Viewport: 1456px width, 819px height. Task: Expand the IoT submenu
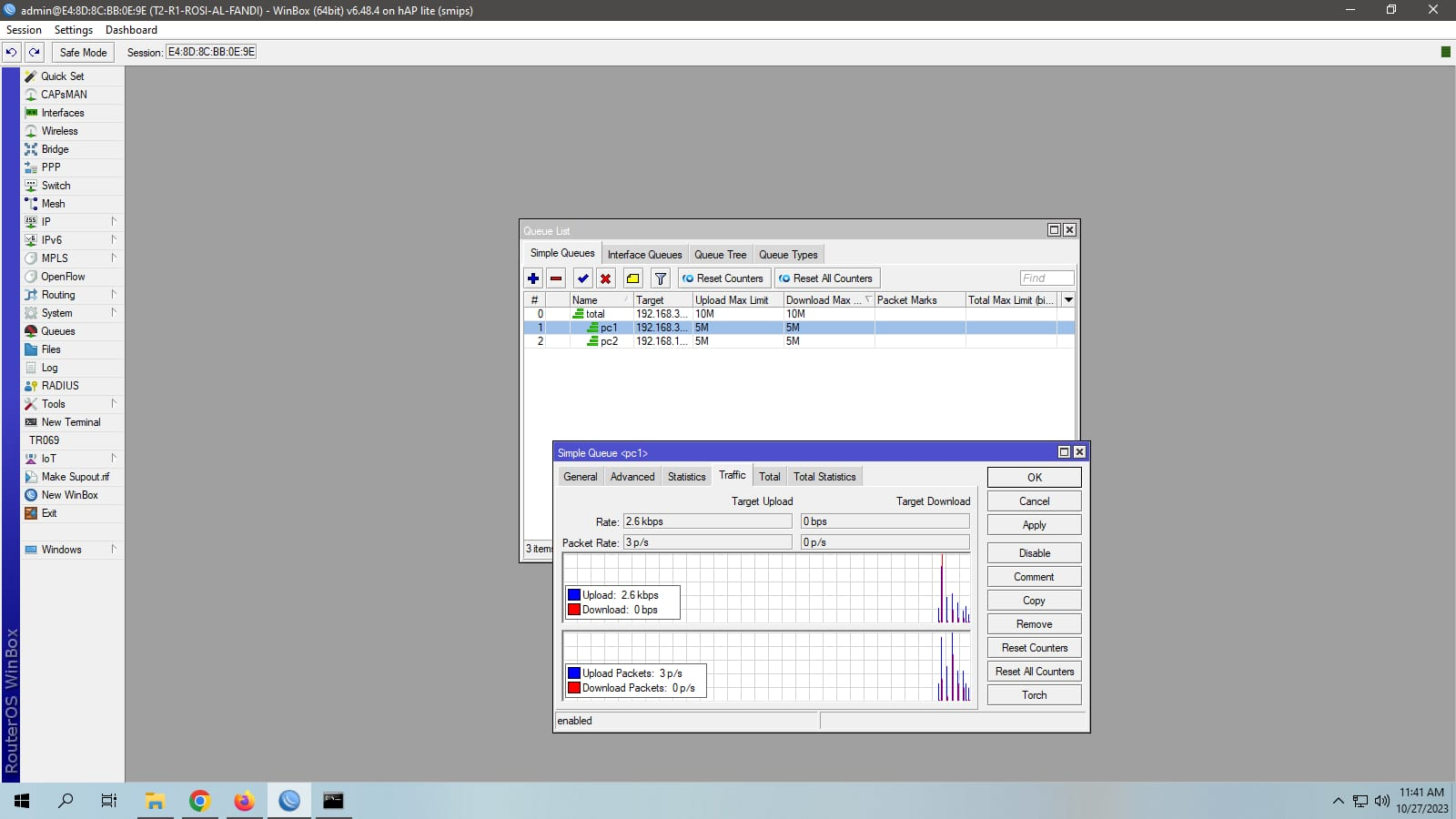[x=71, y=459]
